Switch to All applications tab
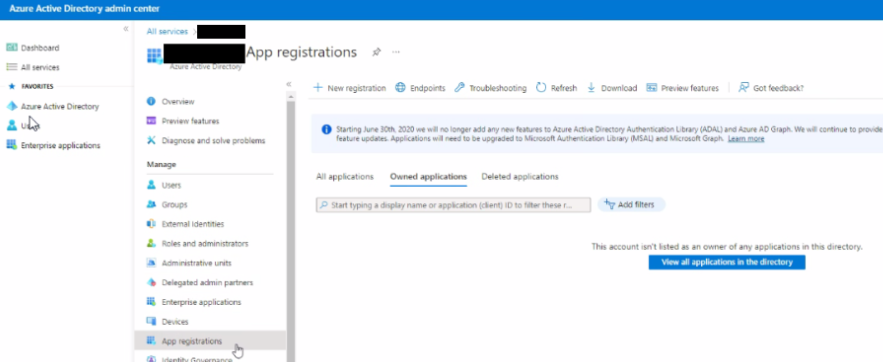This screenshot has height=362, width=883. [x=345, y=177]
